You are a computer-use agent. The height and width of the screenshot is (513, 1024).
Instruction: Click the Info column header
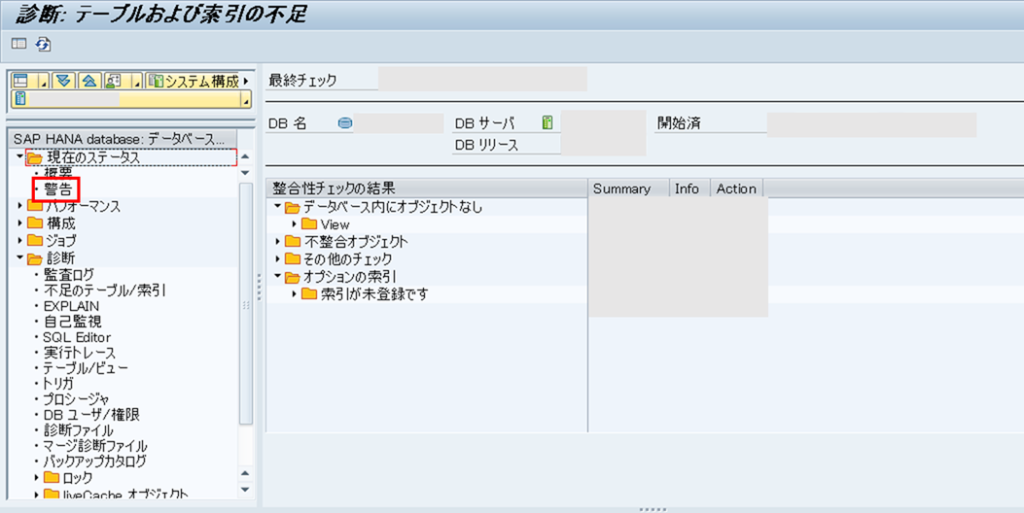[690, 189]
